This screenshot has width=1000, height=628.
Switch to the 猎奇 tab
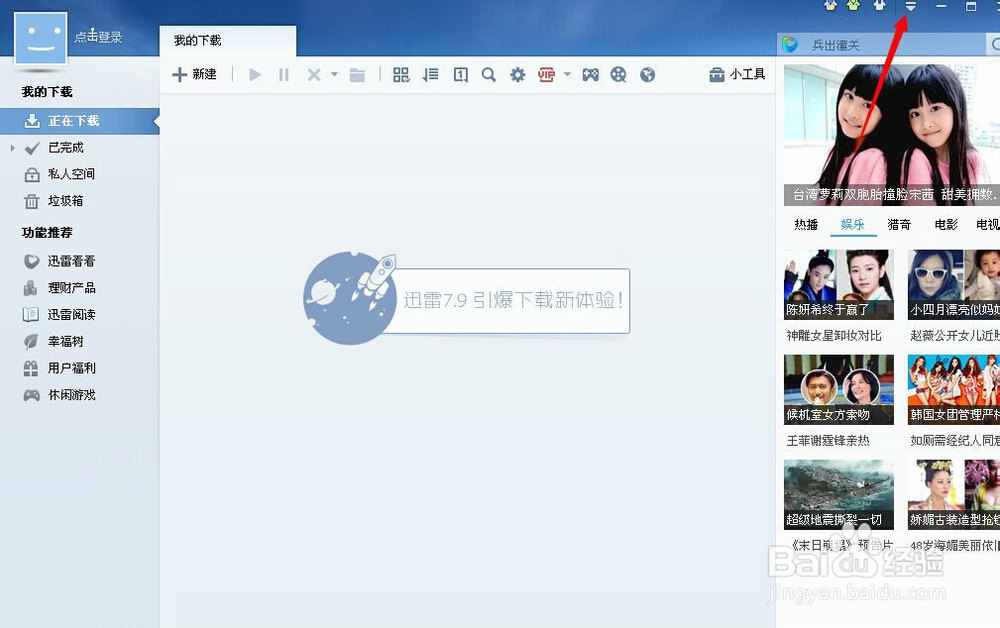(899, 224)
